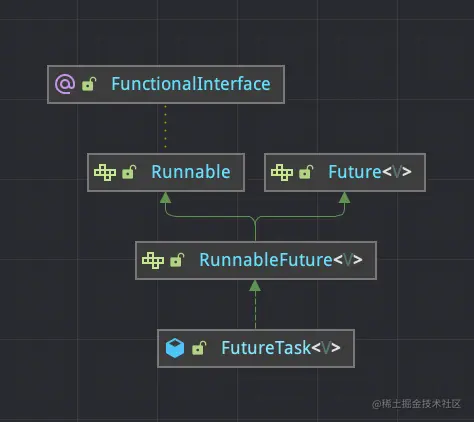Click the arrowhead pointing to RunnableFuture<V>
This screenshot has height=422, width=474.
tap(255, 286)
